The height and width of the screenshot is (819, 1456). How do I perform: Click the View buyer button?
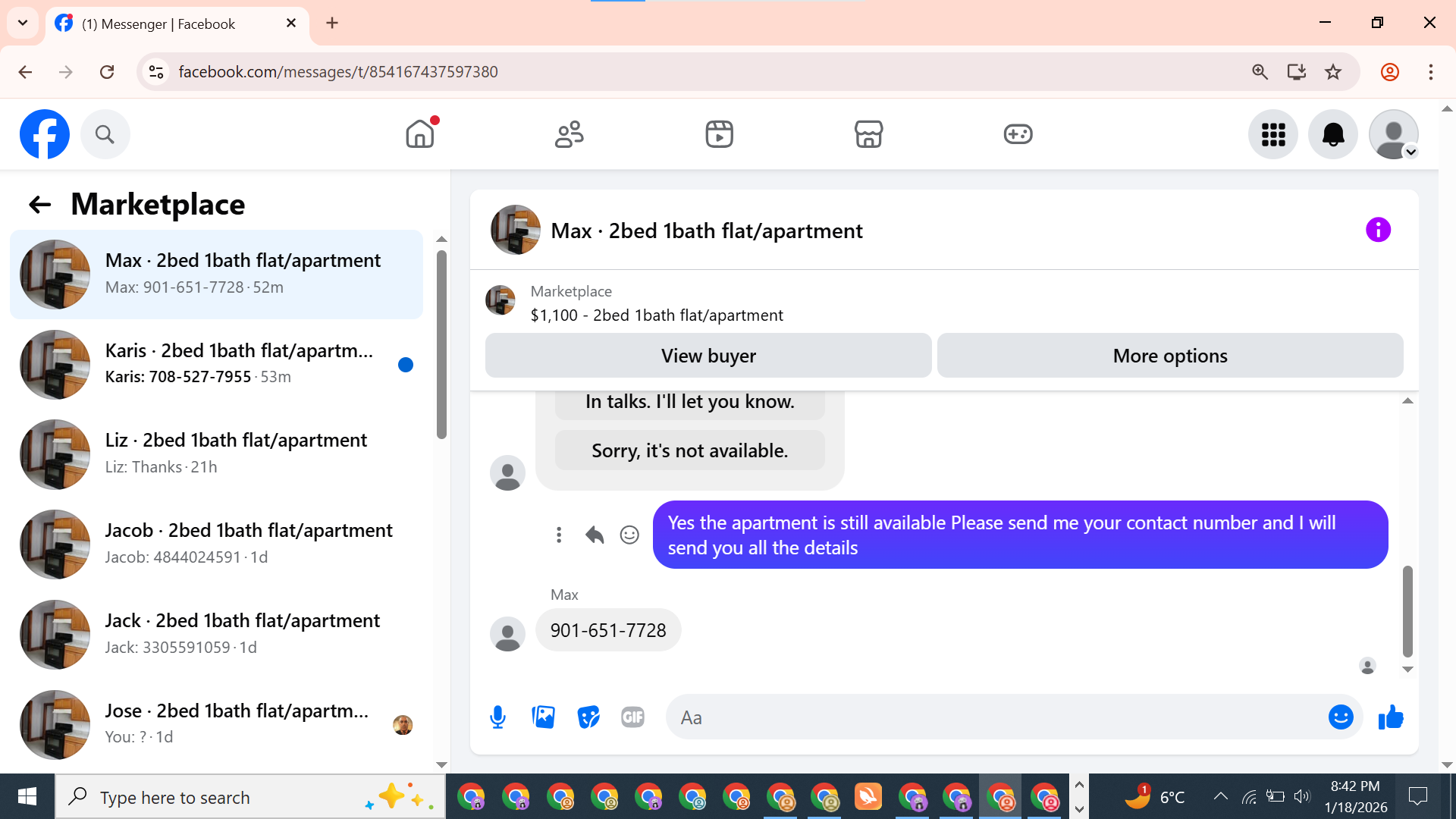coord(708,356)
